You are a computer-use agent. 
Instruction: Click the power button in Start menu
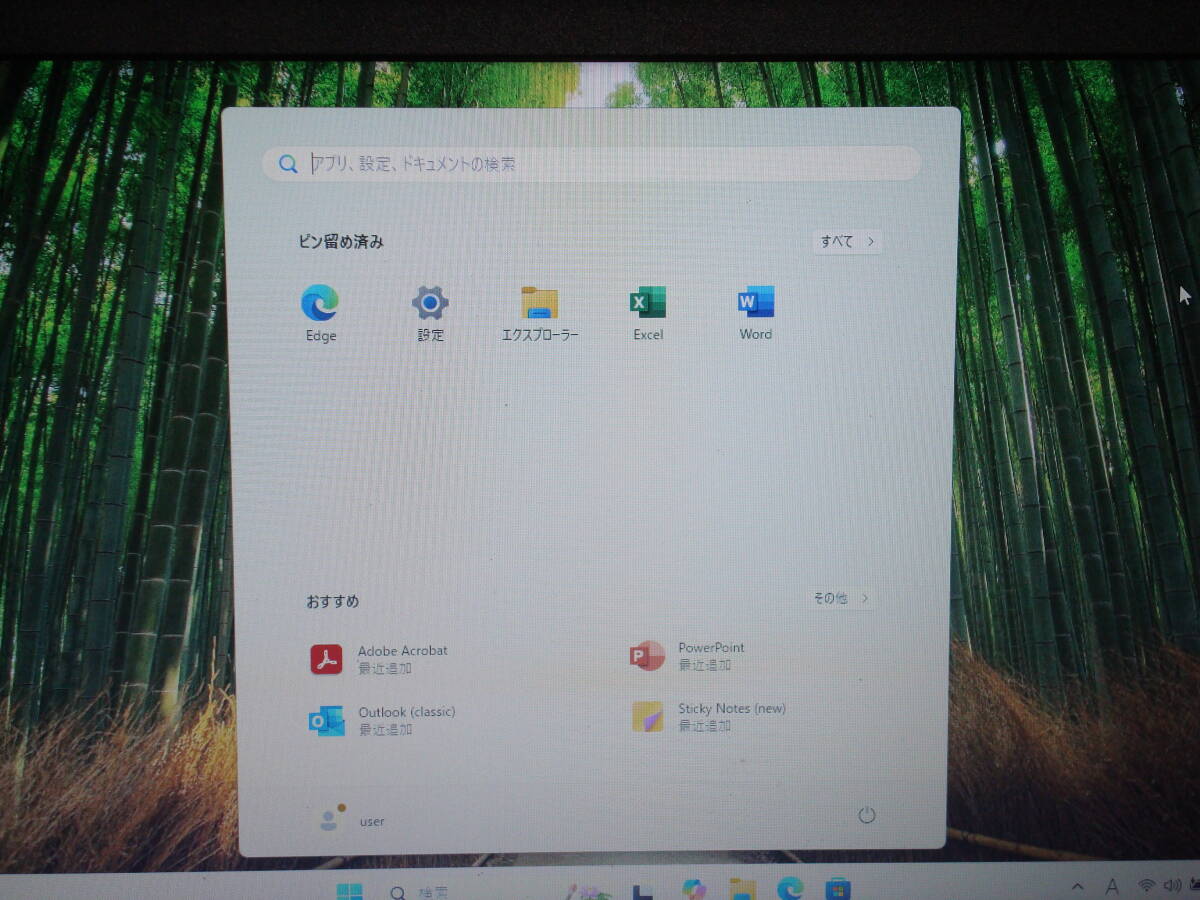pos(866,816)
